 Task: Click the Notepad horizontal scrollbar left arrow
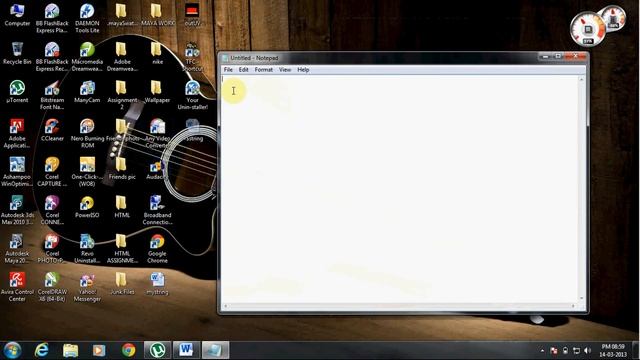(x=225, y=306)
